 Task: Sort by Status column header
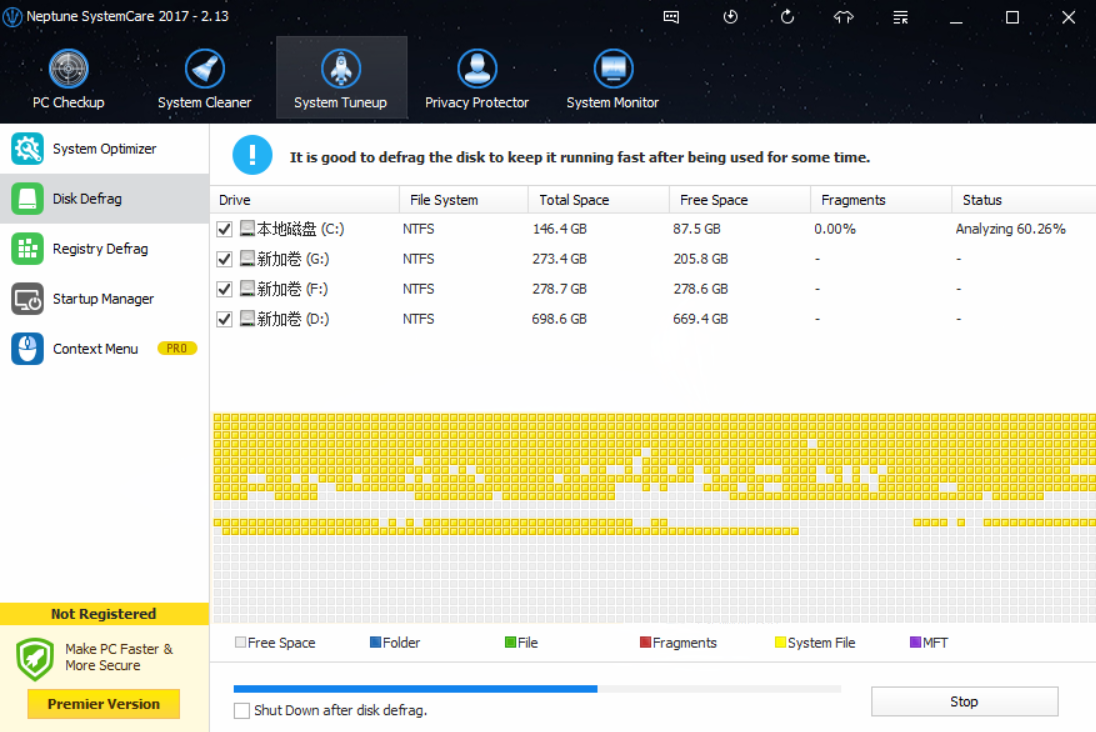point(1024,200)
